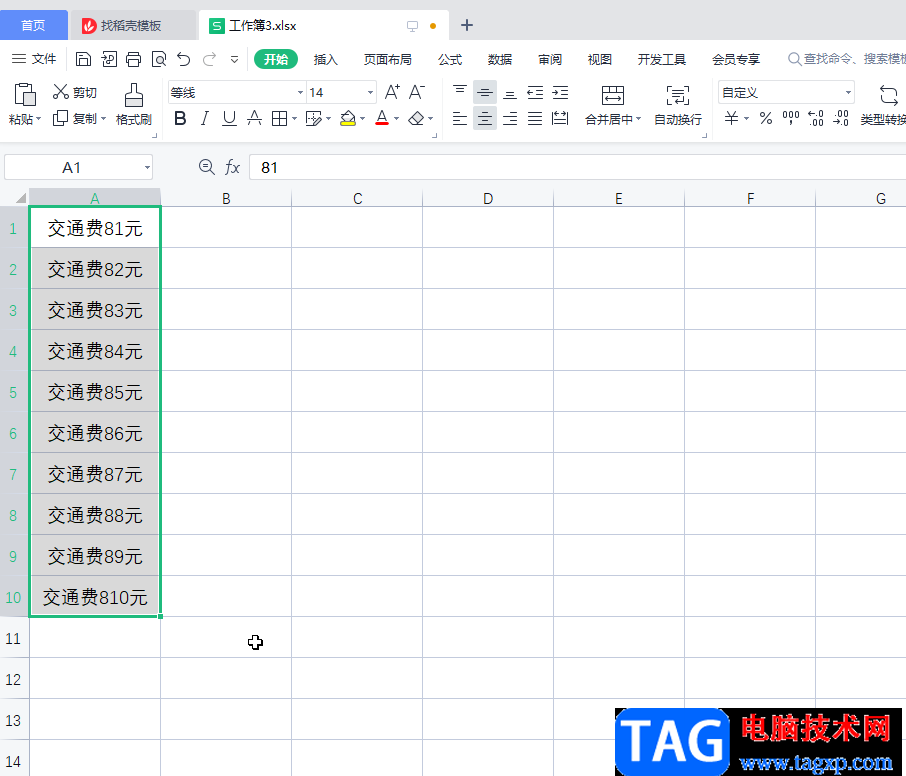This screenshot has width=906, height=776.
Task: Decrease font size with A- icon
Action: (x=417, y=92)
